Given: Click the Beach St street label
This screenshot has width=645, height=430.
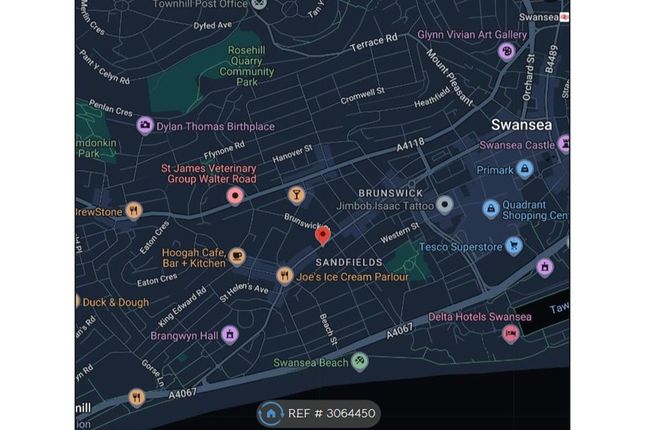Looking at the screenshot, I should pyautogui.click(x=328, y=329).
